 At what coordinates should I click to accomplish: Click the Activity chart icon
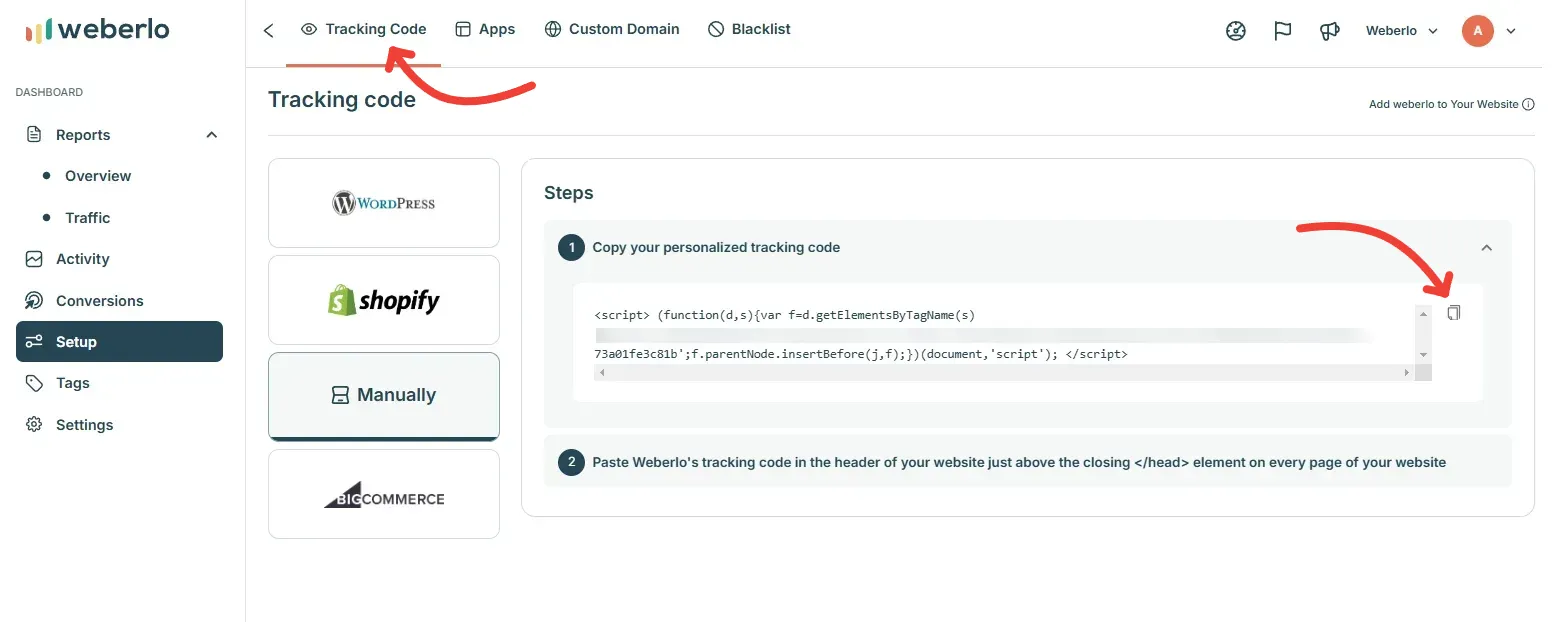click(x=34, y=259)
